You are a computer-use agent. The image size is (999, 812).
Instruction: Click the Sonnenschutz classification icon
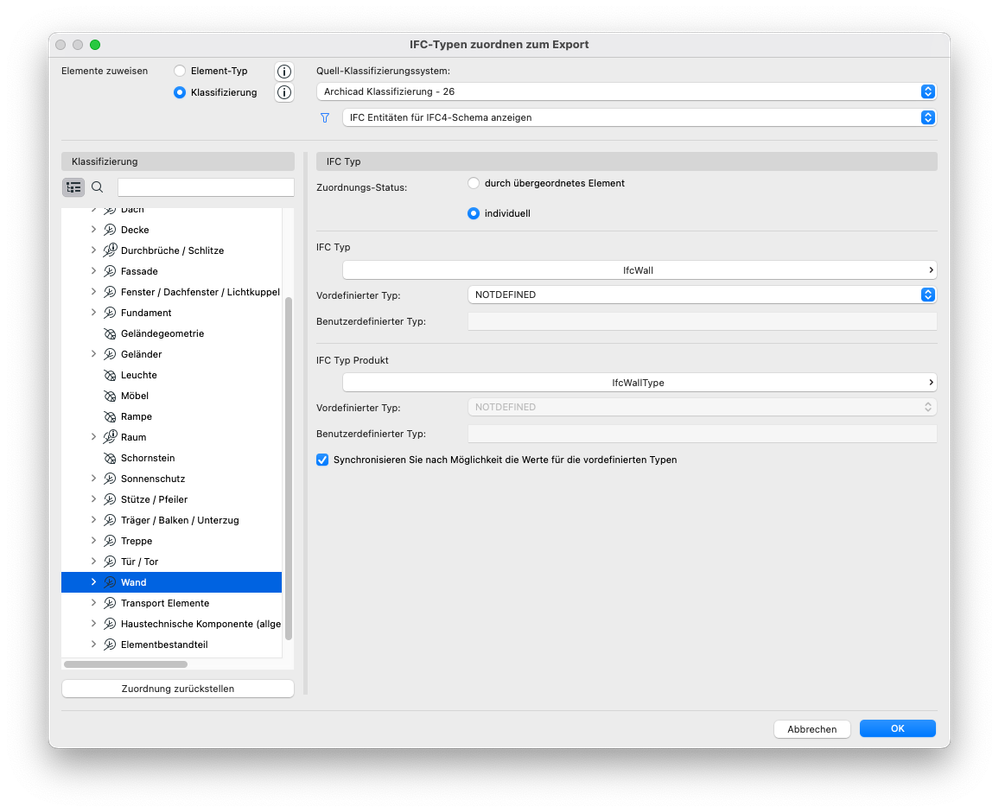(110, 479)
